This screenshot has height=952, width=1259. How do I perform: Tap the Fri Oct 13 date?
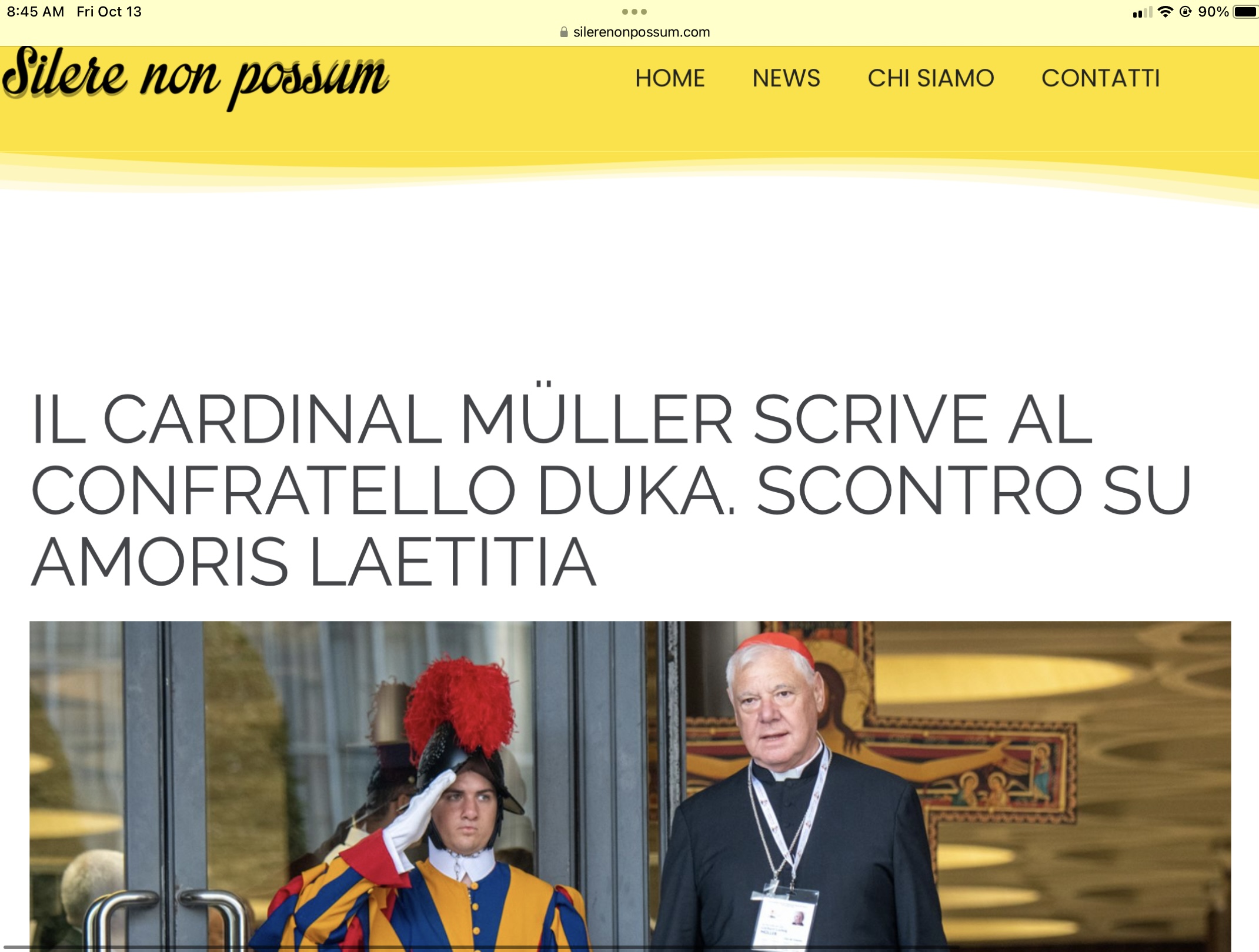(x=109, y=12)
